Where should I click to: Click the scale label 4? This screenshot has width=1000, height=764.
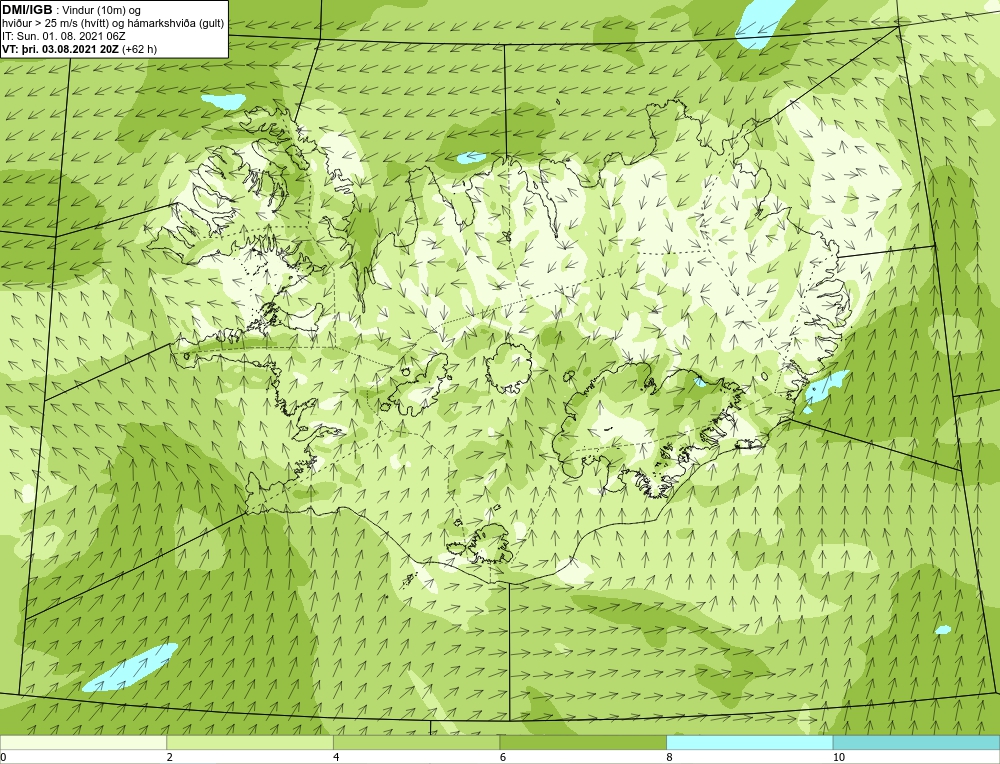pos(336,757)
